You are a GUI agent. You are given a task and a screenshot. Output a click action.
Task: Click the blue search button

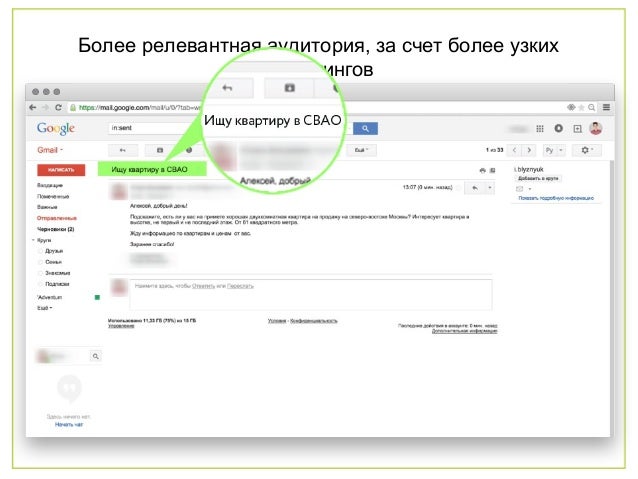point(365,129)
